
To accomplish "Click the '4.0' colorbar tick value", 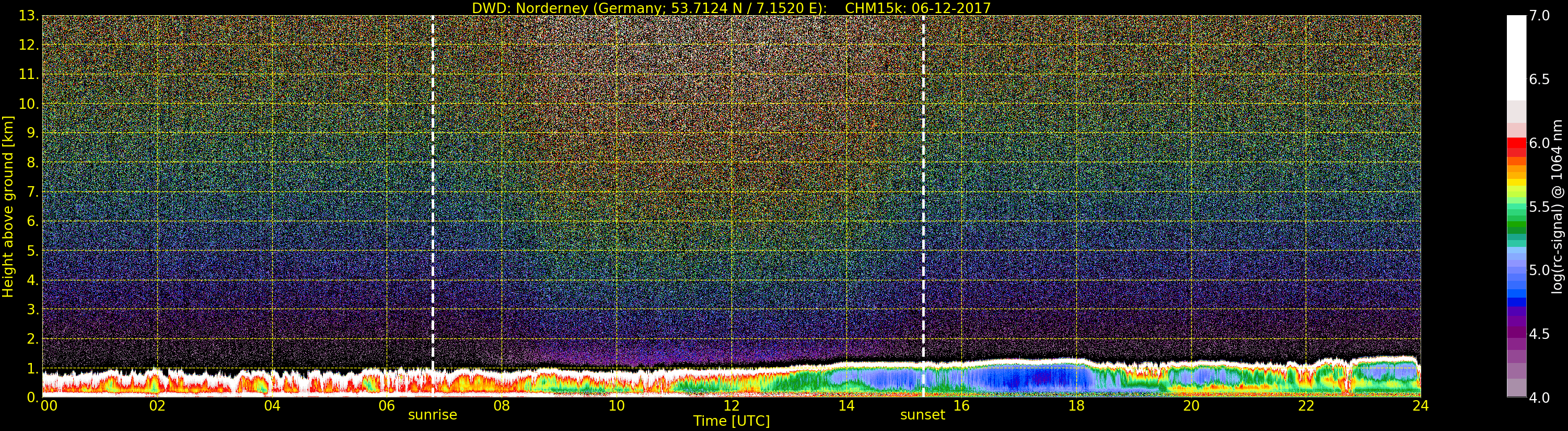I will click(x=1539, y=398).
